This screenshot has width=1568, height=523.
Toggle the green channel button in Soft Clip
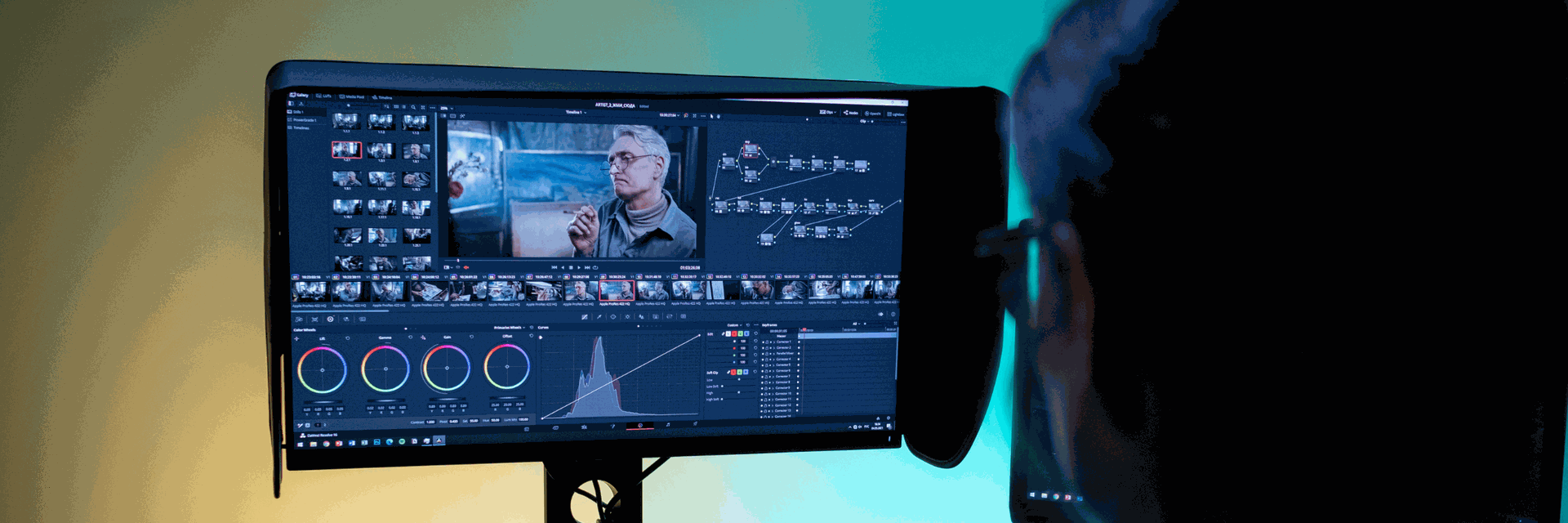pos(739,373)
